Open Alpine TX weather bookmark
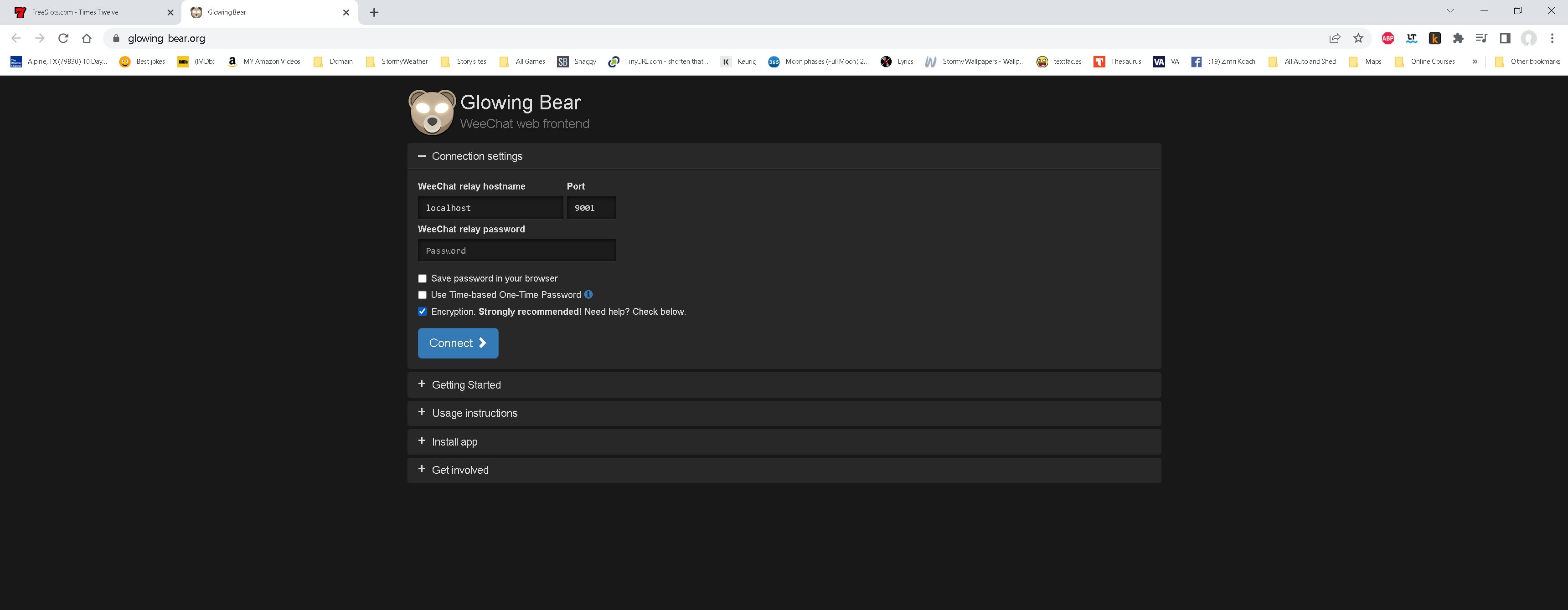The width and height of the screenshot is (1568, 610). (58, 62)
